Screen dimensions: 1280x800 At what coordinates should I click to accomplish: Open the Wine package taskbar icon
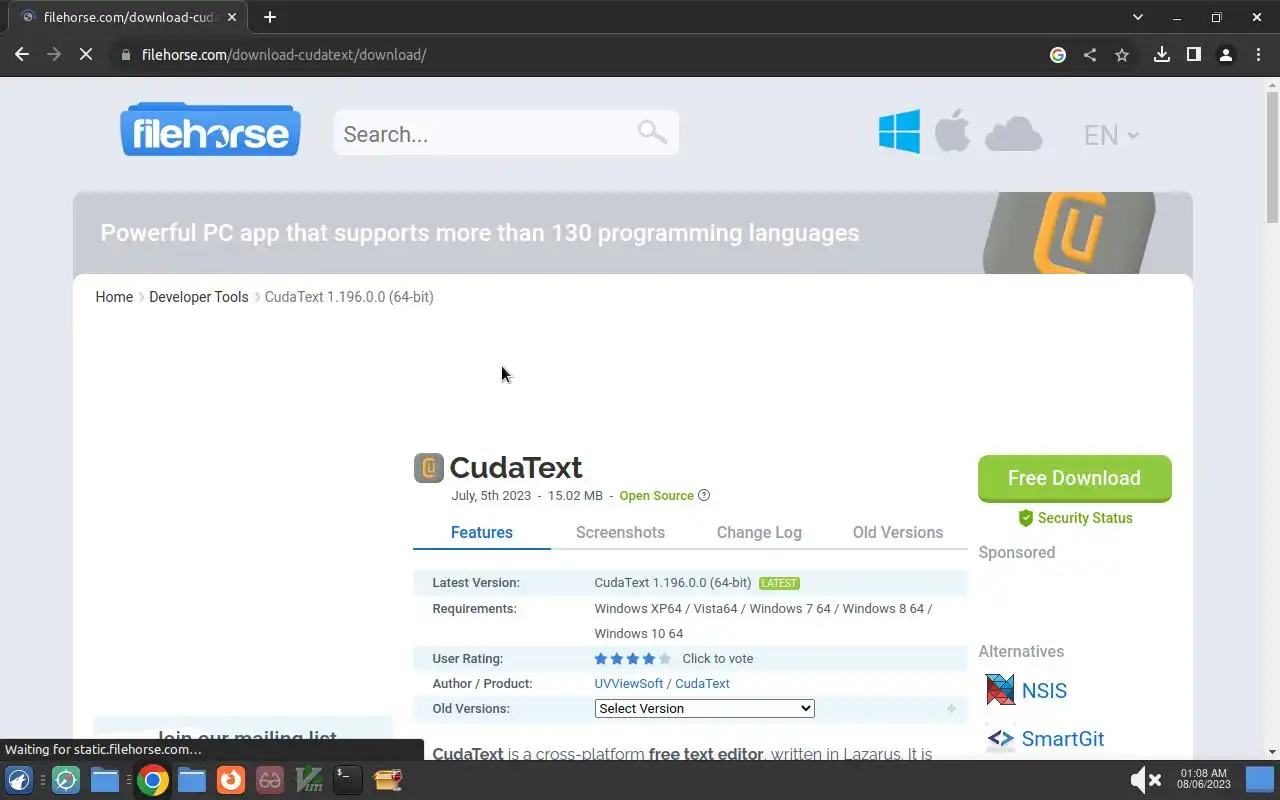387,779
